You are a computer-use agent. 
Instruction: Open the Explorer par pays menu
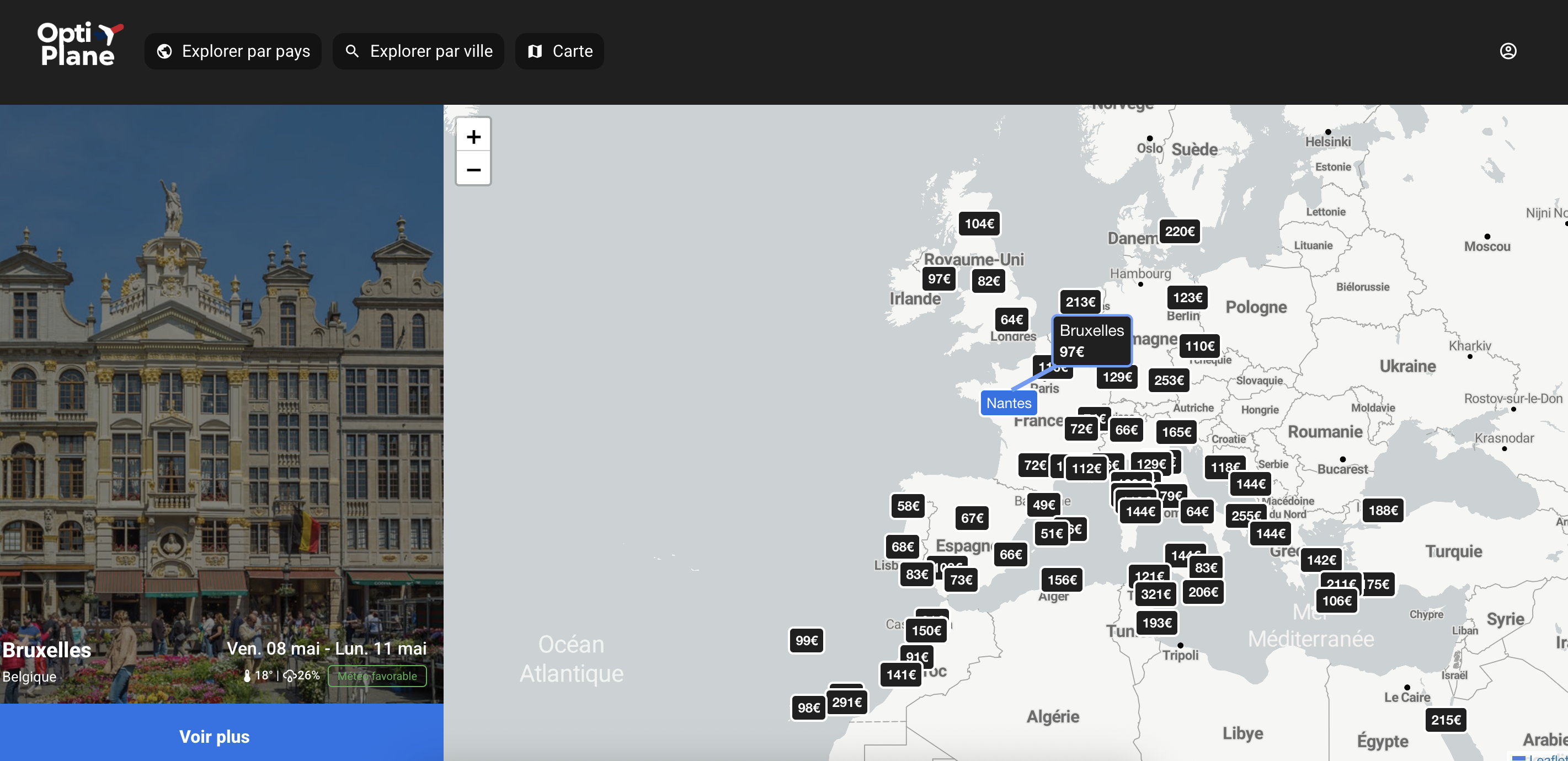click(x=232, y=51)
